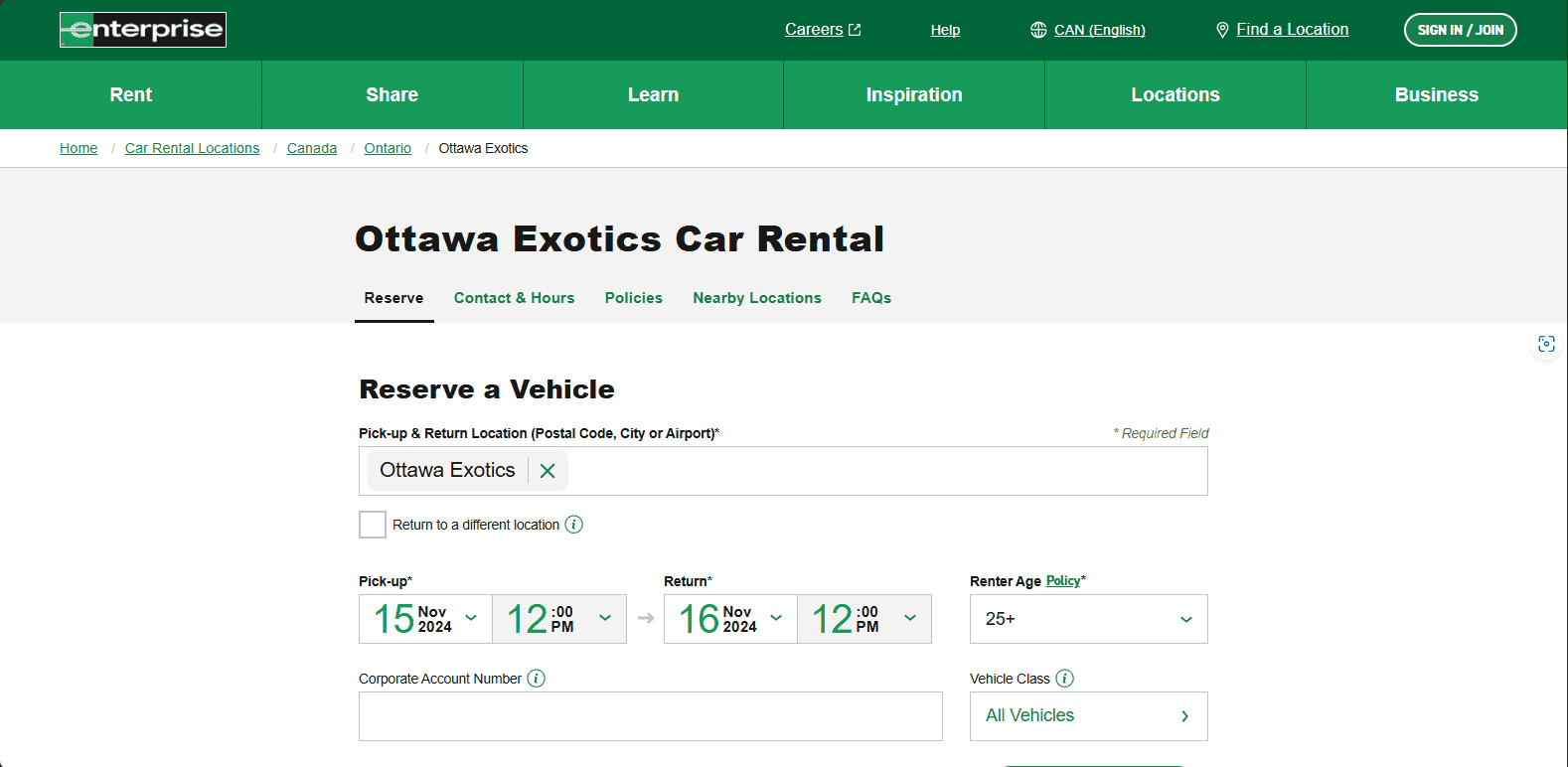Open the Rent menu
1568x767 pixels.
(x=131, y=95)
